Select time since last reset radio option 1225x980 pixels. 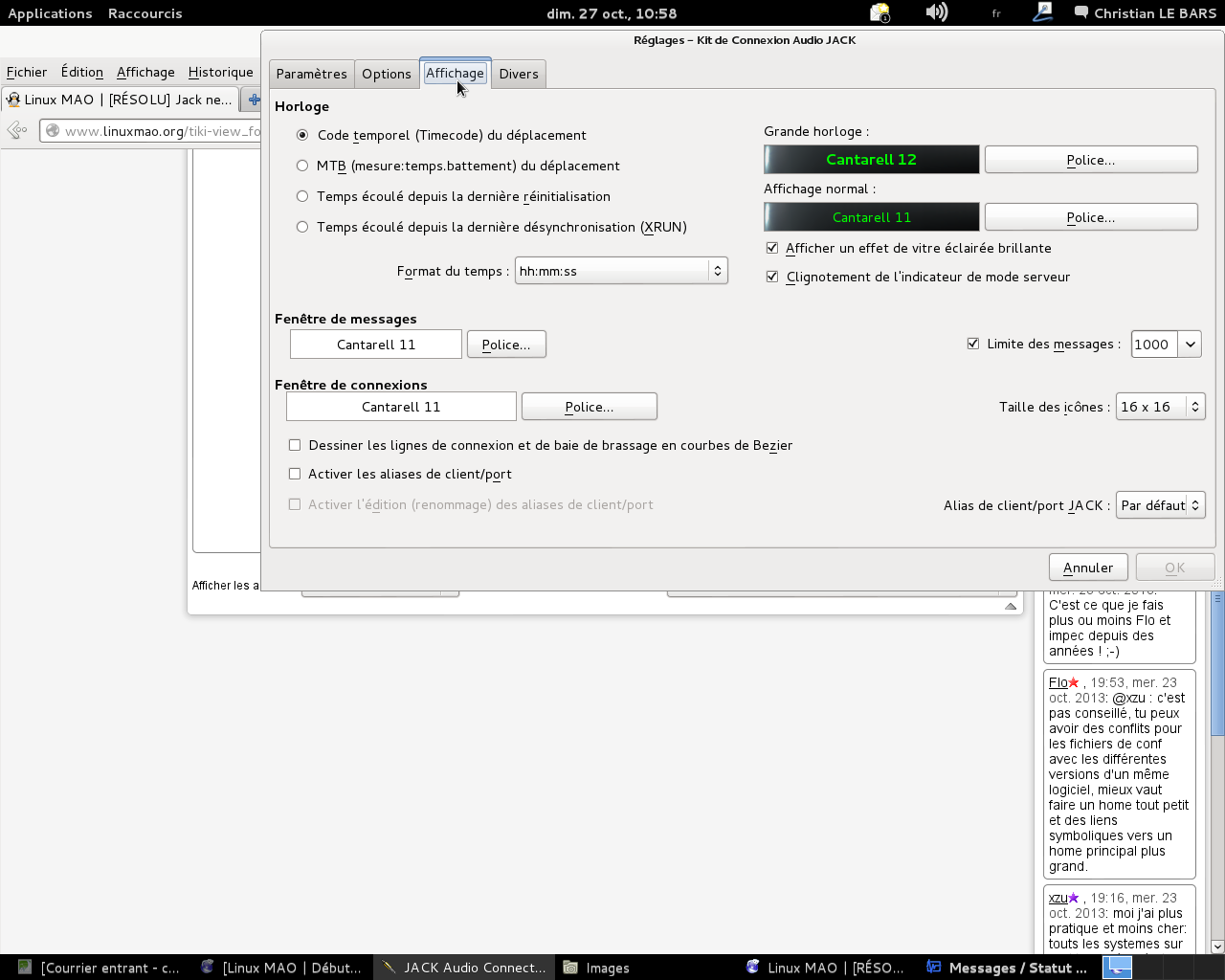(302, 196)
